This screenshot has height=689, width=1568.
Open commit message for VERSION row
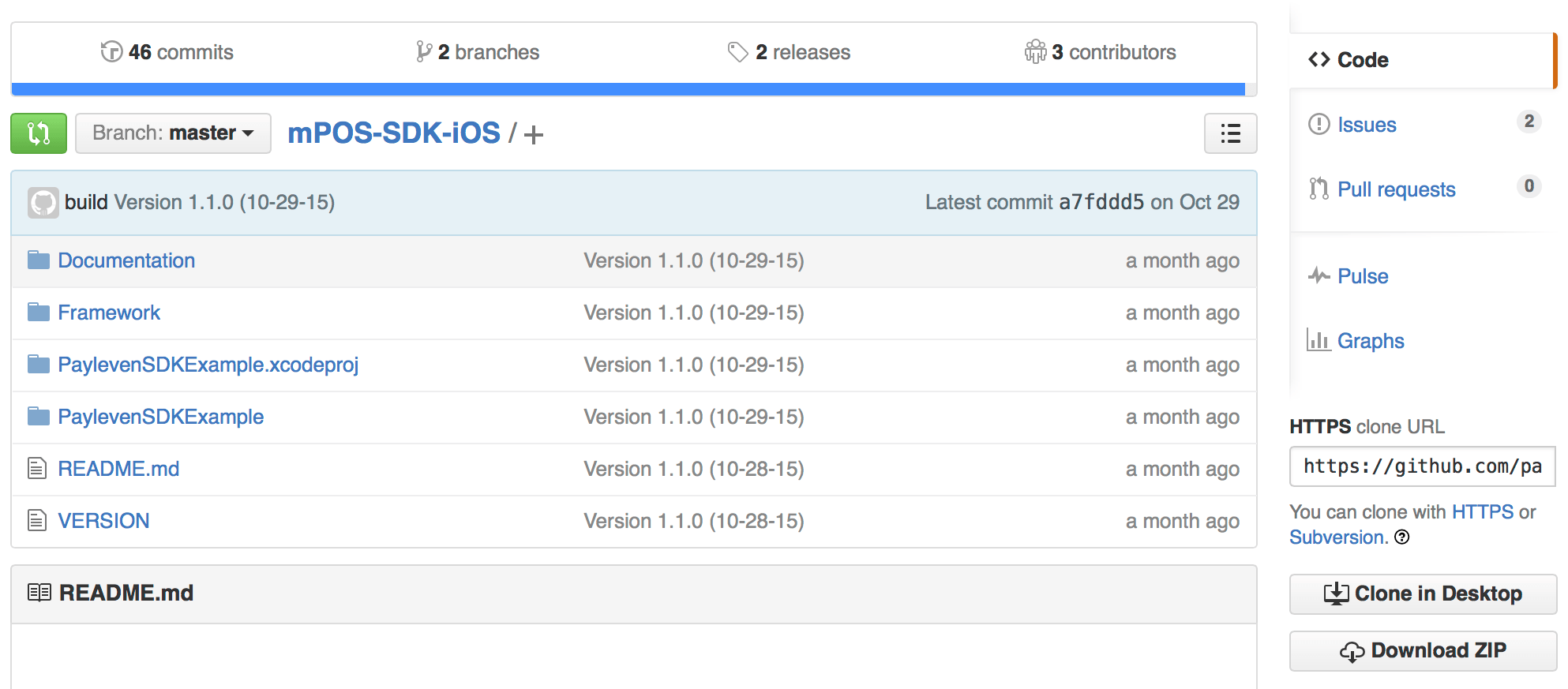coord(694,521)
